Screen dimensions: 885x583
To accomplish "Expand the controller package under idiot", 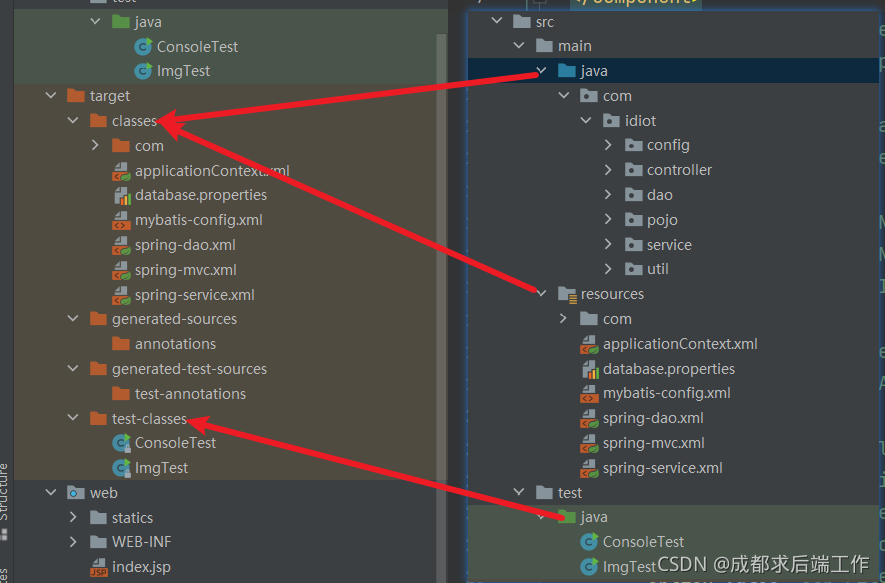I will pos(607,169).
